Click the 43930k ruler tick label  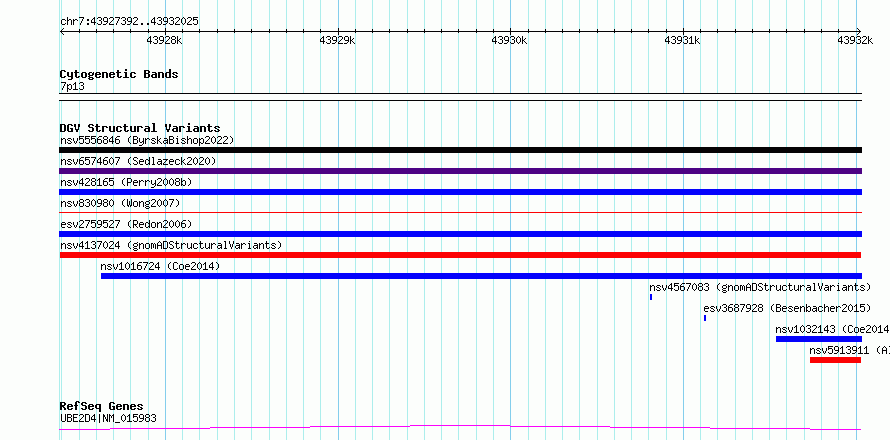coord(509,40)
